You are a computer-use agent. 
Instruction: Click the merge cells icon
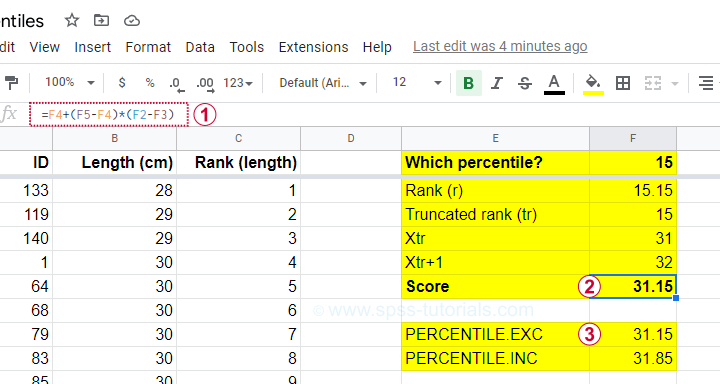pyautogui.click(x=652, y=83)
